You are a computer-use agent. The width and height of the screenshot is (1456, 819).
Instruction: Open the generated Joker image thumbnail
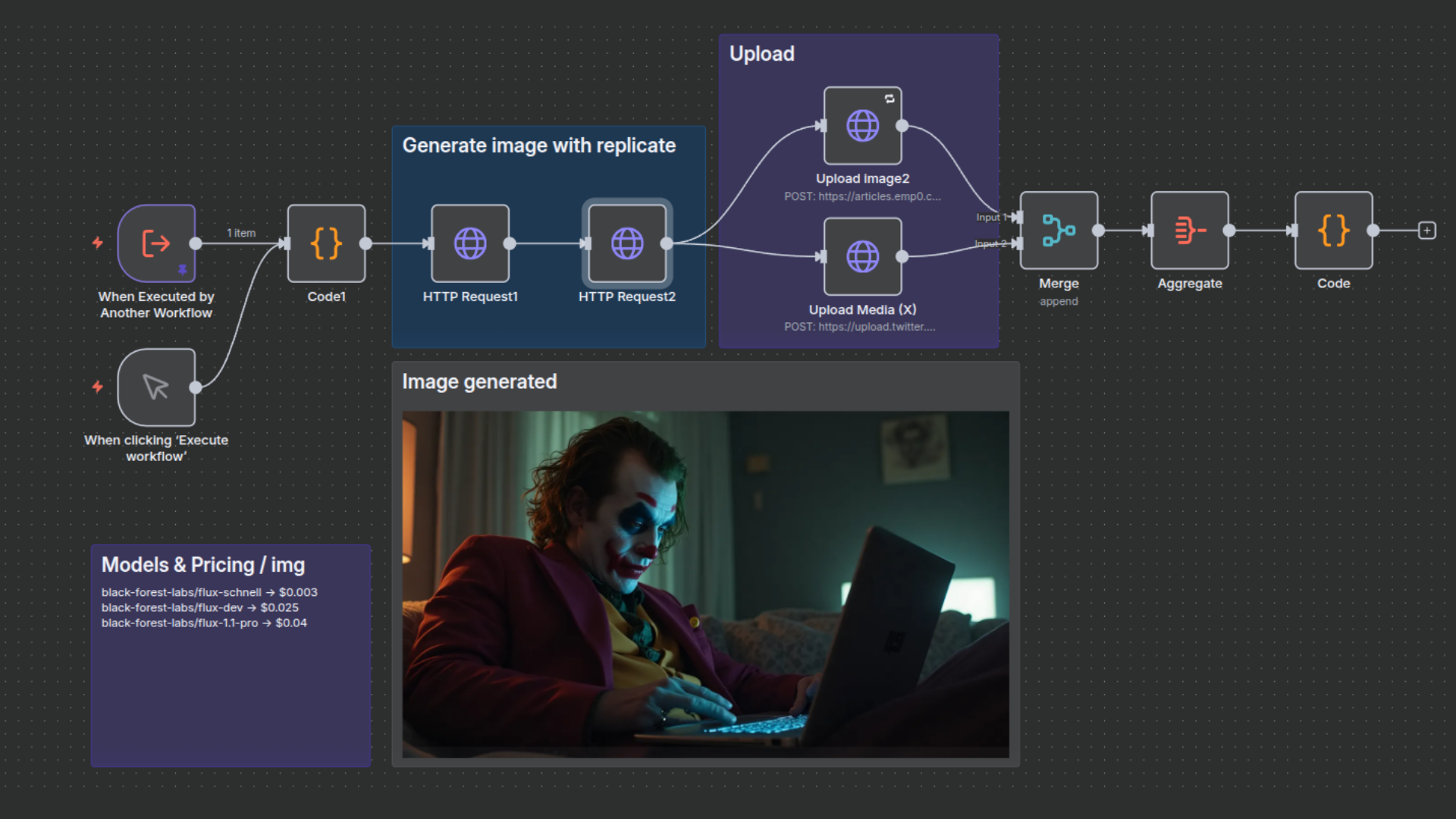point(705,584)
